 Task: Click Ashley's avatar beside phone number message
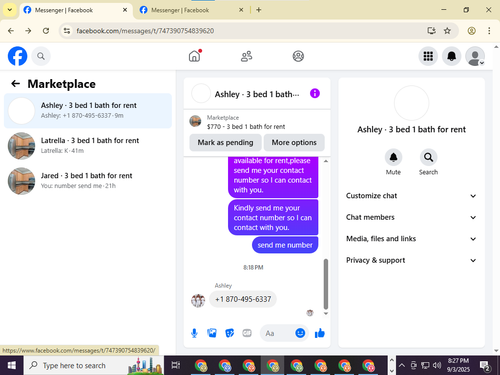[x=198, y=301]
